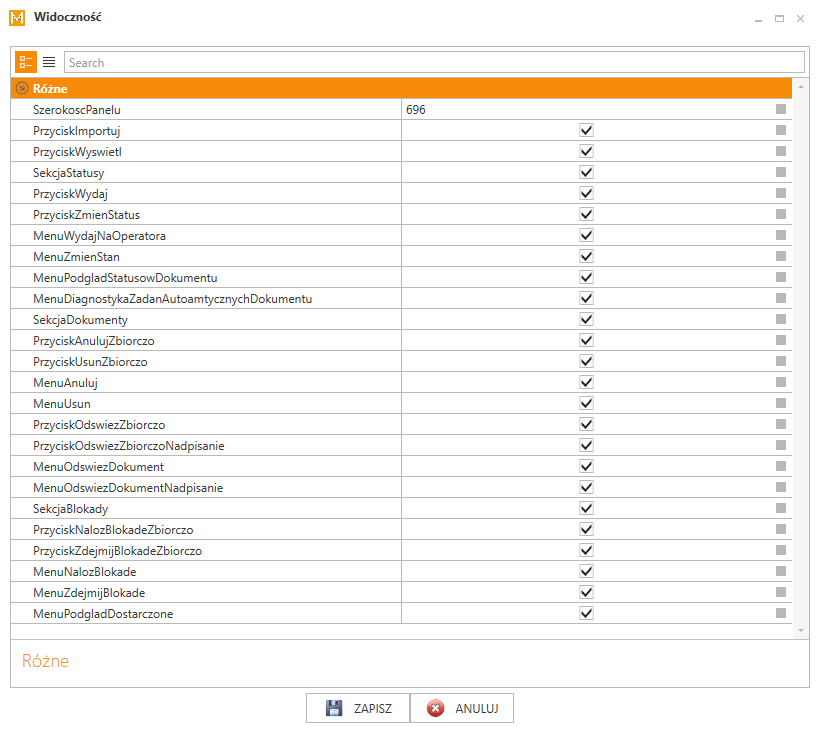
Task: Save changes with the ZAPISZ button
Action: (358, 708)
